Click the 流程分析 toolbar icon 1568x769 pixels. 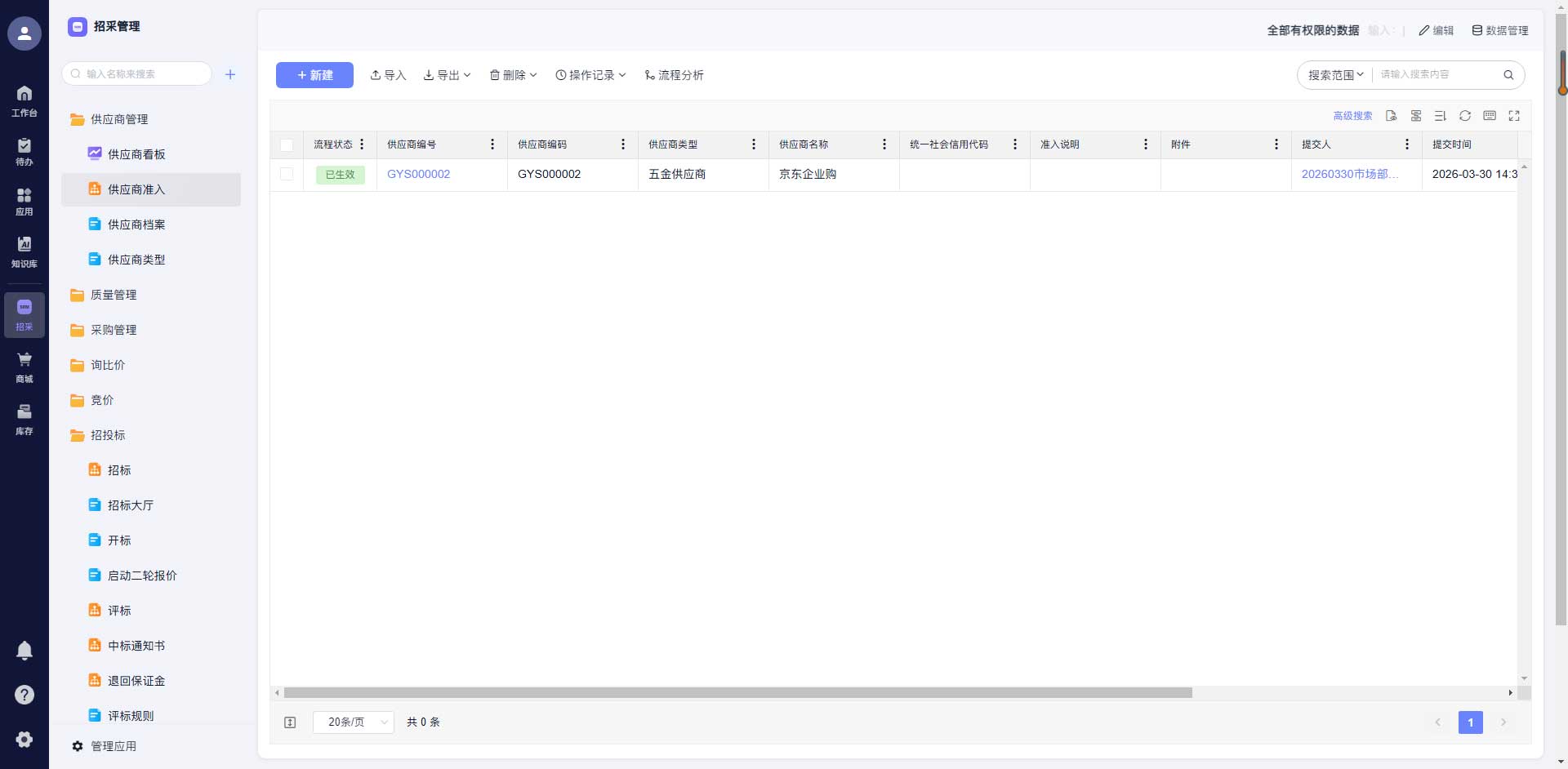coord(674,75)
